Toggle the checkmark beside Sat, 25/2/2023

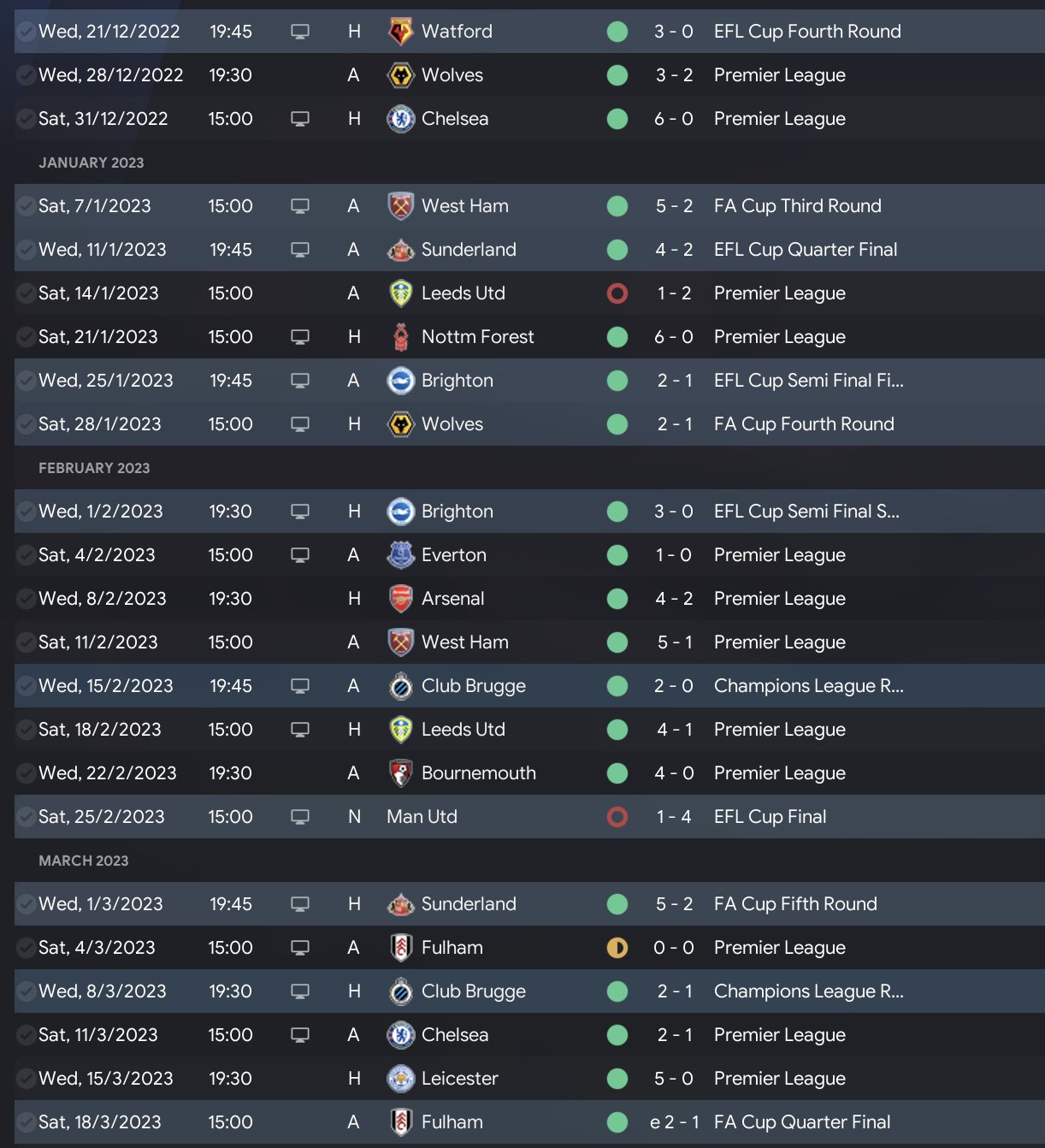click(27, 817)
